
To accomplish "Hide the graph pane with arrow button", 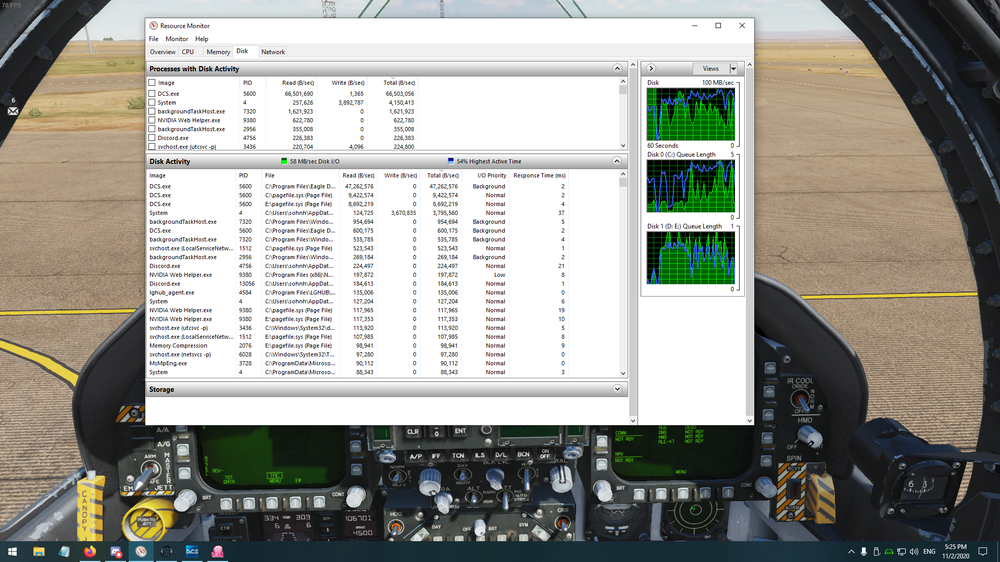I will pos(652,69).
